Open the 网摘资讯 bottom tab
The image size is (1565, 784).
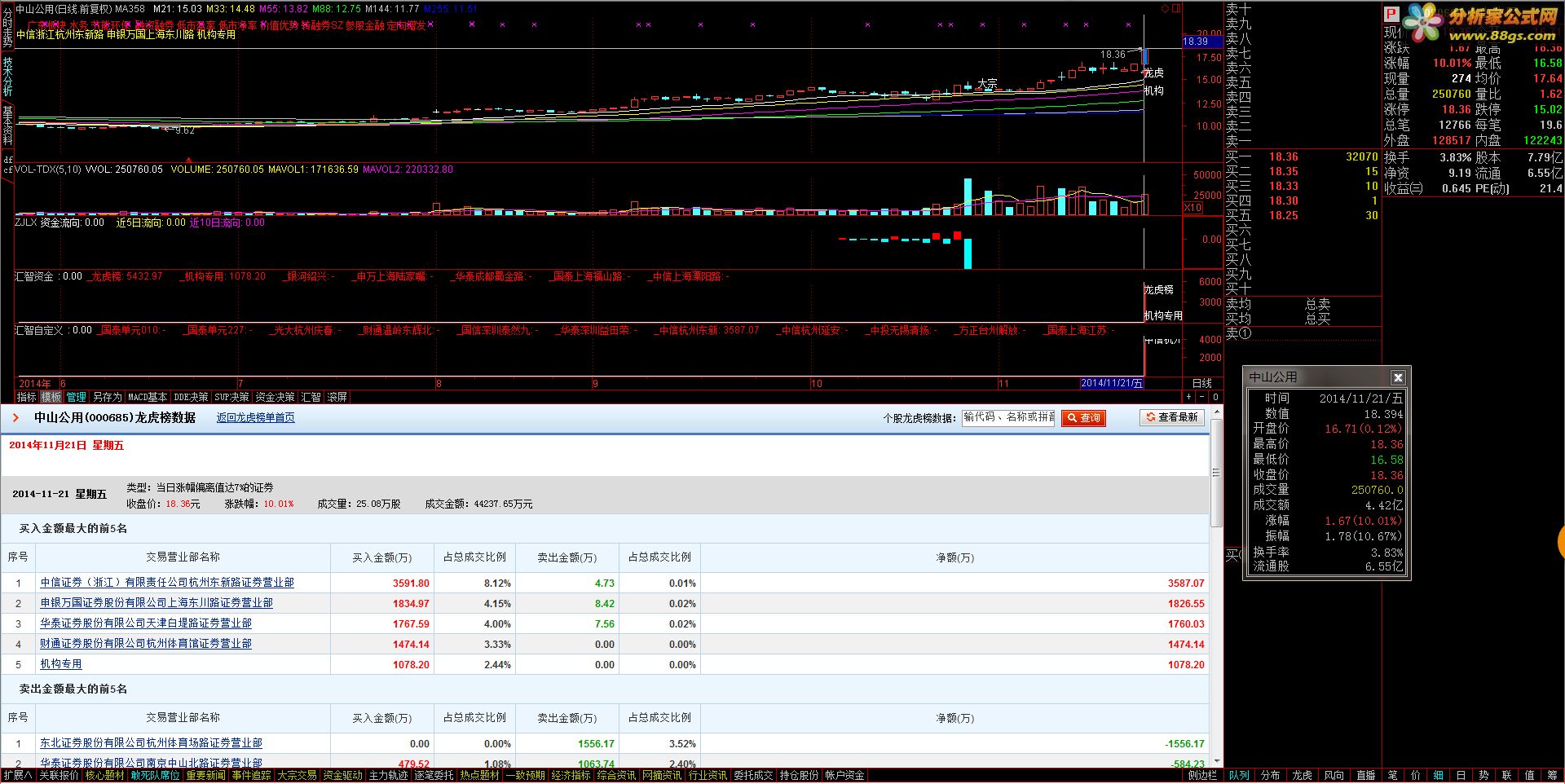[x=662, y=776]
